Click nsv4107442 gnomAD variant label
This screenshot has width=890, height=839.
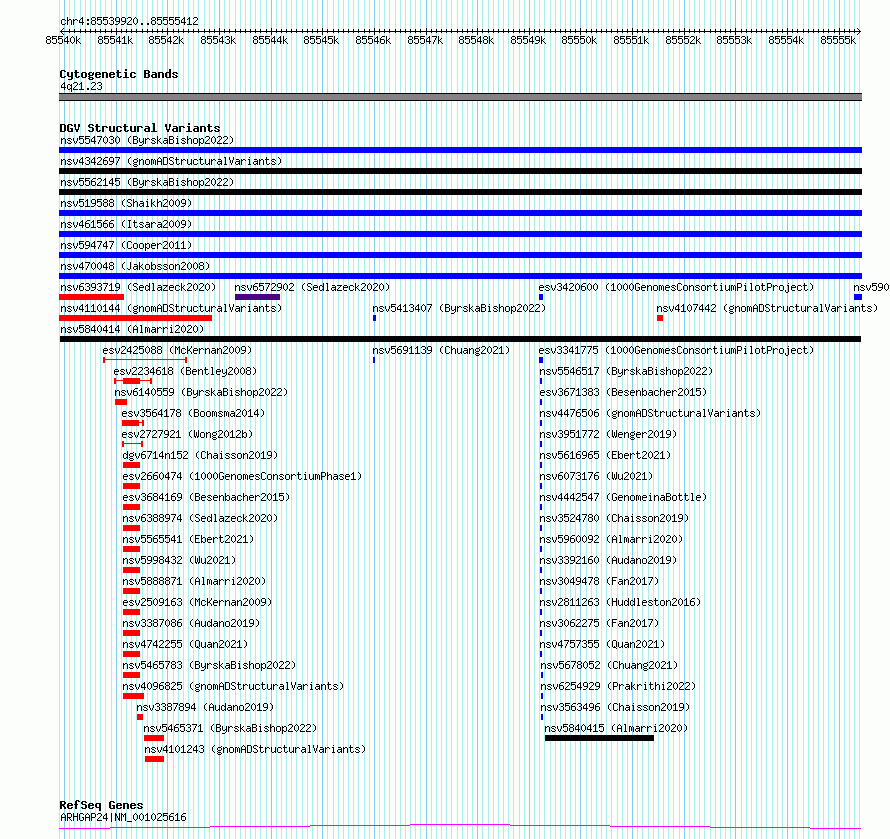(x=767, y=308)
